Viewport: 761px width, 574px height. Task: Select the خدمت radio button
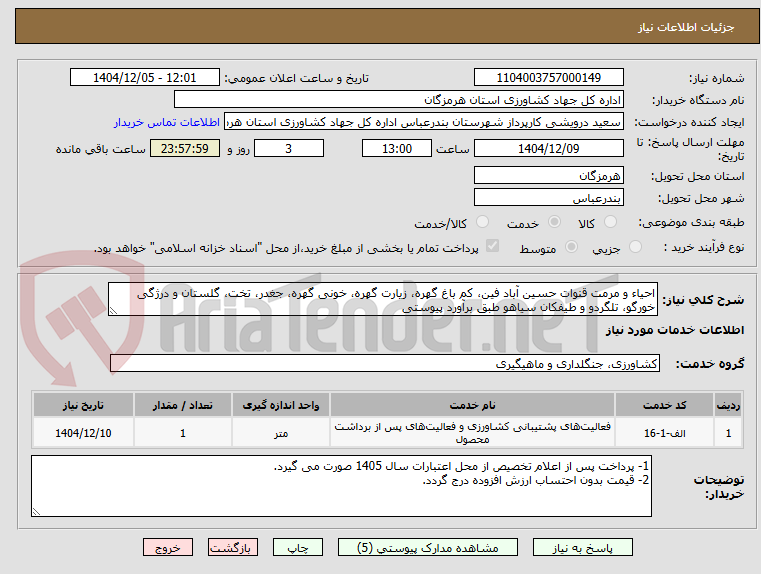[554, 222]
